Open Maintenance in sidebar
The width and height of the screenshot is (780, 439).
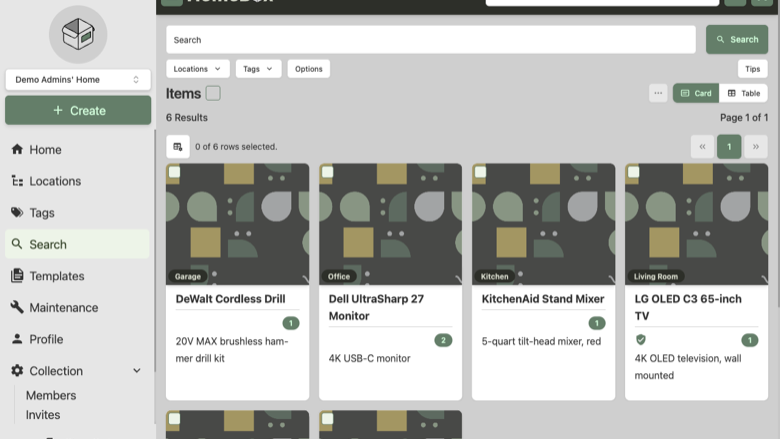click(77, 308)
